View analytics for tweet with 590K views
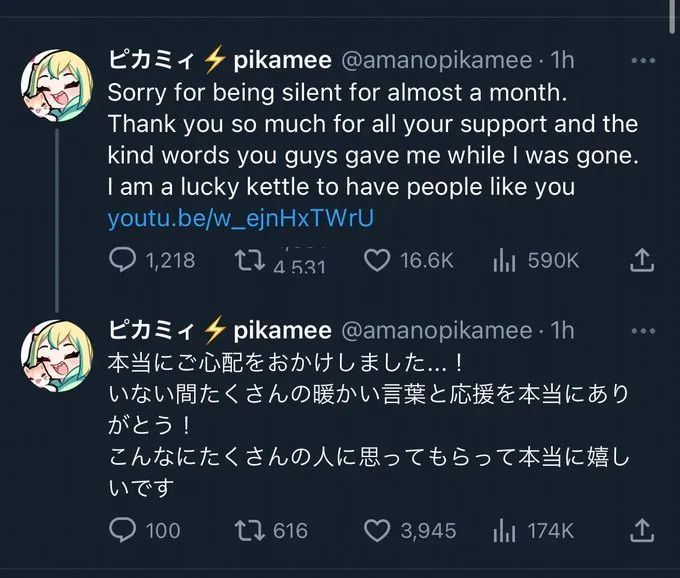The image size is (680, 578). (504, 261)
